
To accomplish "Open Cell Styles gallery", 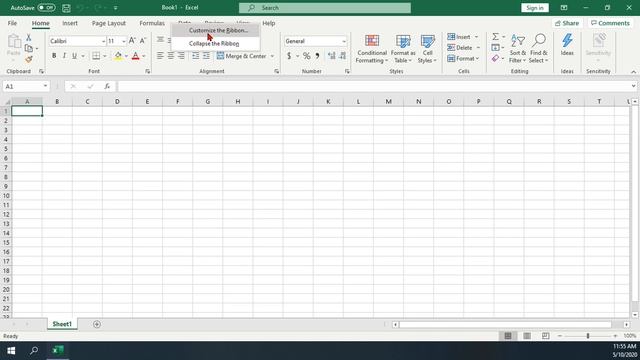I will click(x=427, y=49).
